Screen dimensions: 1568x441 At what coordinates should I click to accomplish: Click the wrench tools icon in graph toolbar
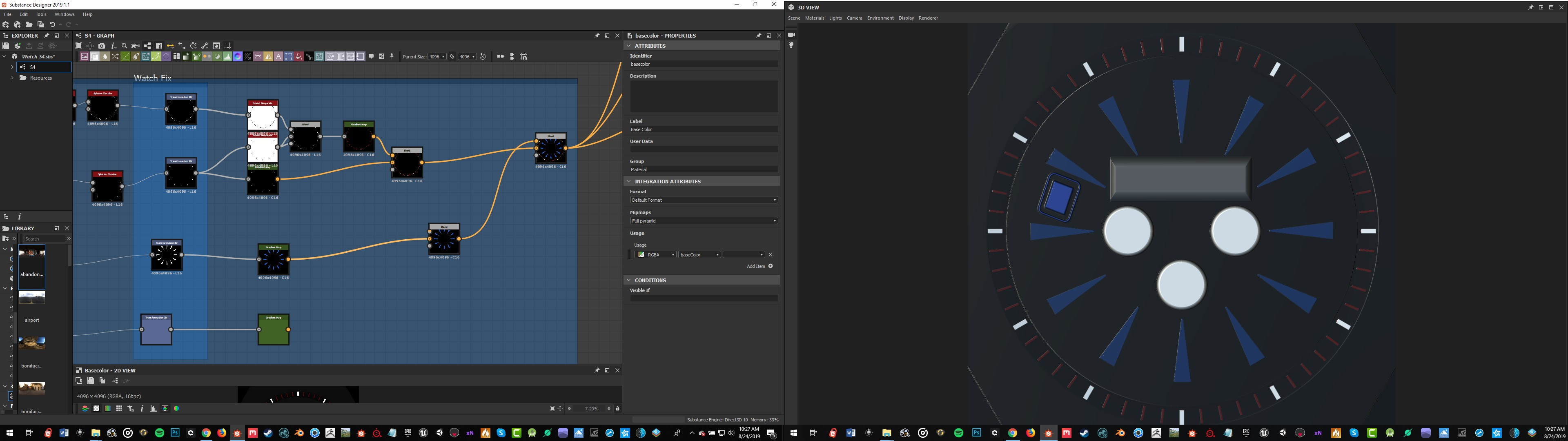click(x=205, y=46)
